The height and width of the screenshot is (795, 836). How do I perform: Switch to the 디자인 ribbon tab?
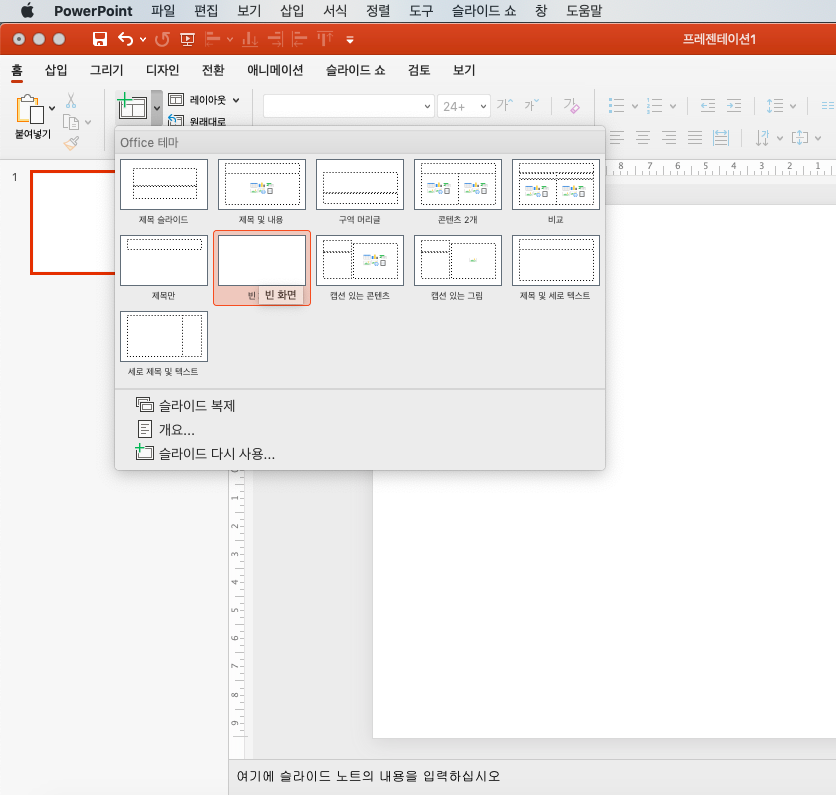(x=163, y=70)
